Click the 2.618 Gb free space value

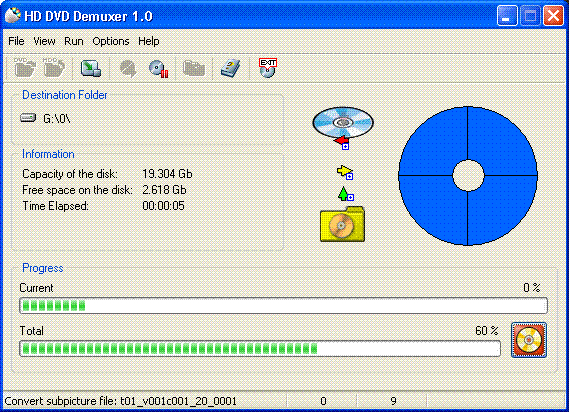point(164,190)
